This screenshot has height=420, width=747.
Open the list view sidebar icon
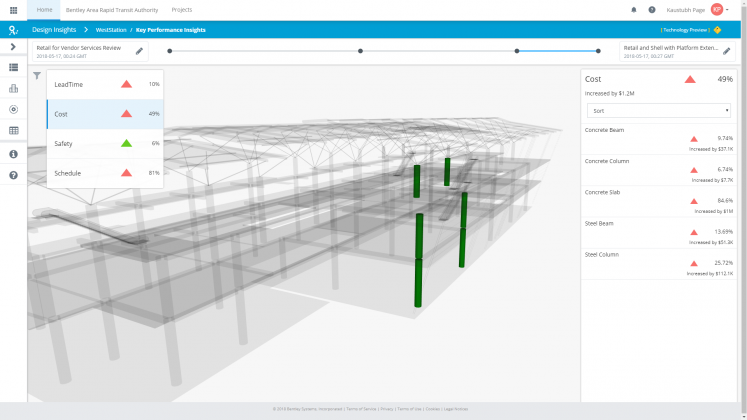[13, 67]
